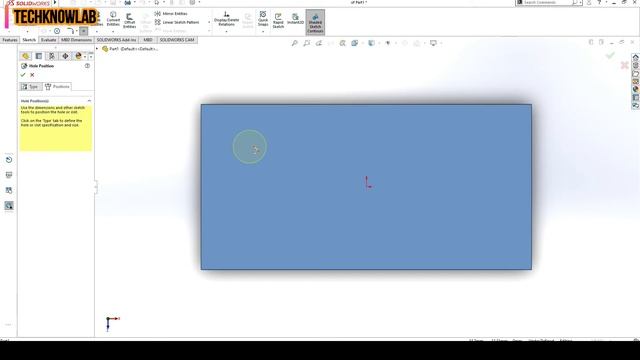
Task: Open Appearances in the task pane
Action: pos(636,89)
